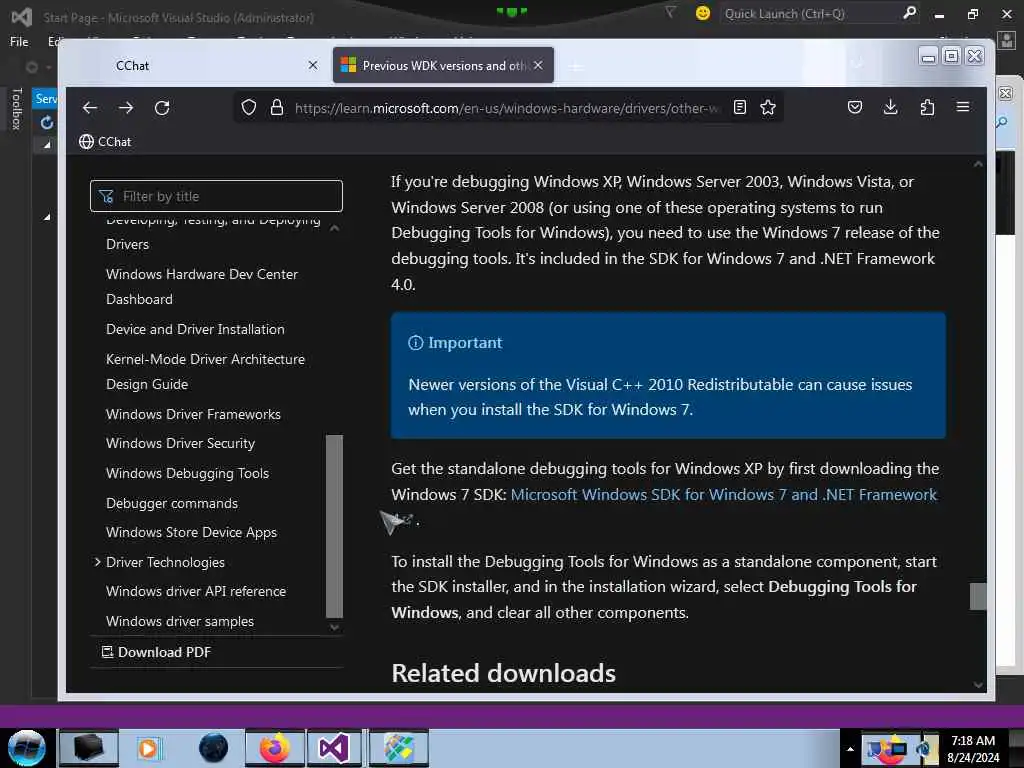Click the refresh icon in Server Explorer
This screenshot has width=1024, height=768.
(x=46, y=122)
